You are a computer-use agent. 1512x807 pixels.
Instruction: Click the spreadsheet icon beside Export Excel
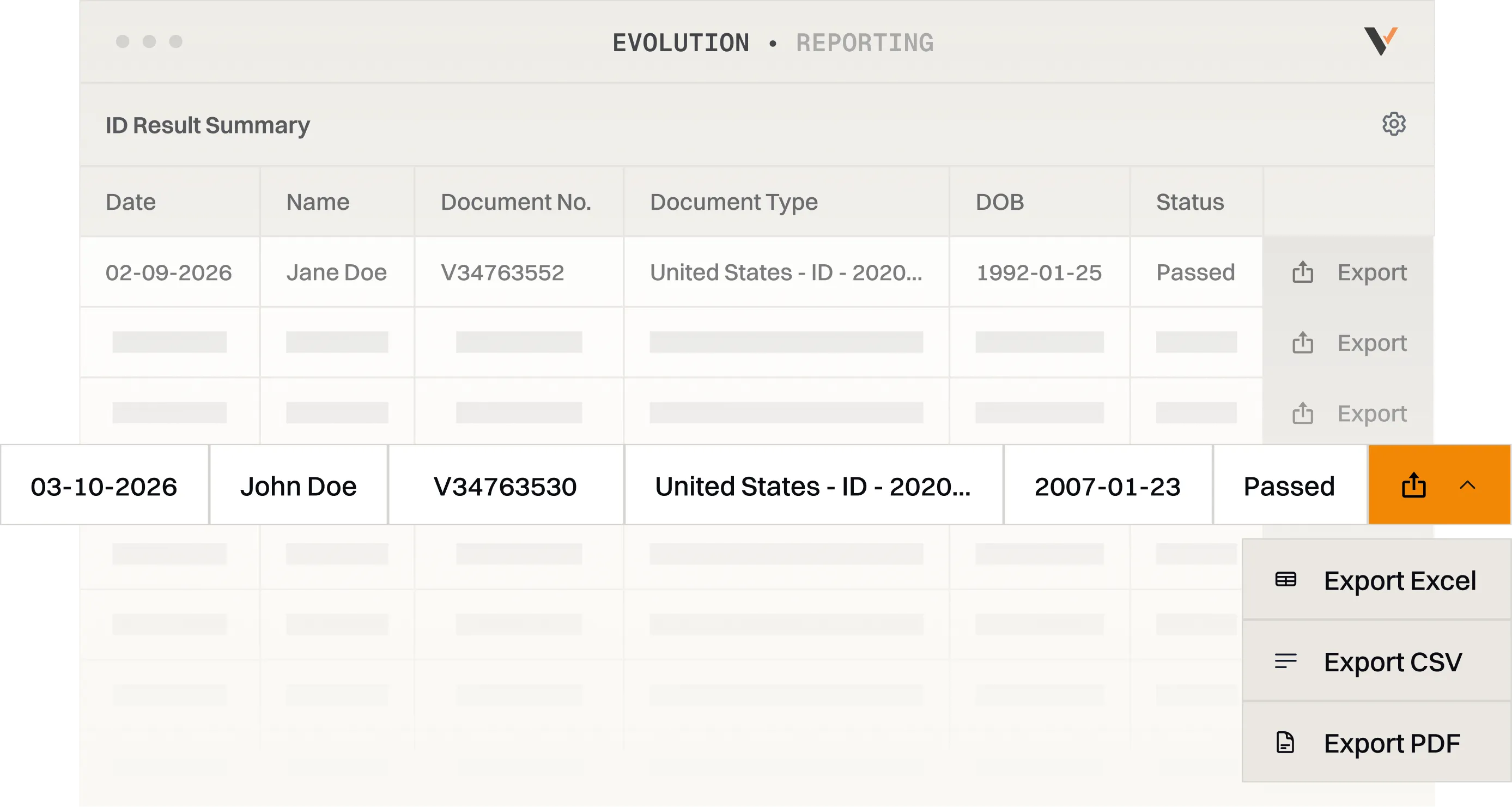pos(1285,580)
